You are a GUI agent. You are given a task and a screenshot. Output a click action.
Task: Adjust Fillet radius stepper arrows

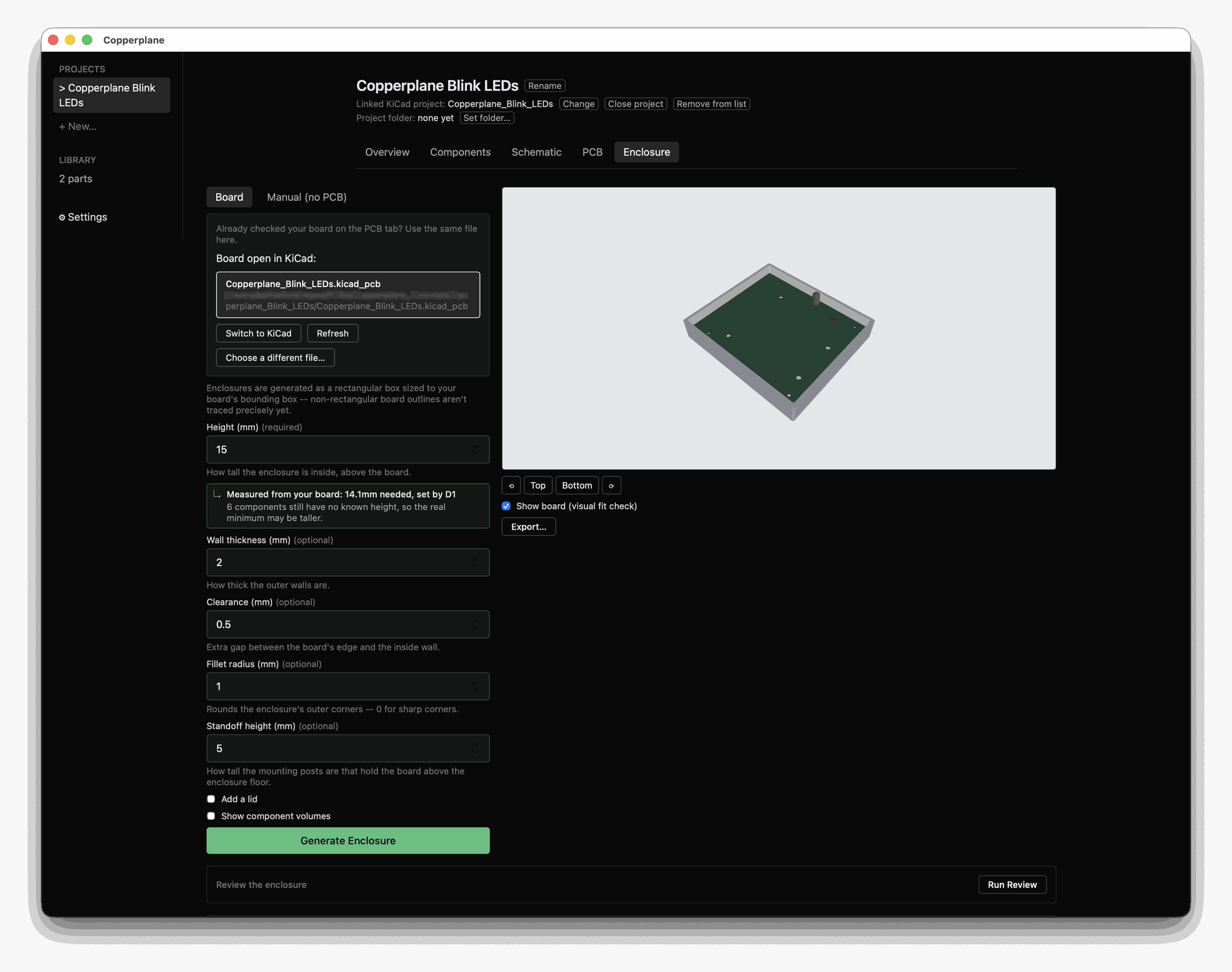tap(475, 686)
